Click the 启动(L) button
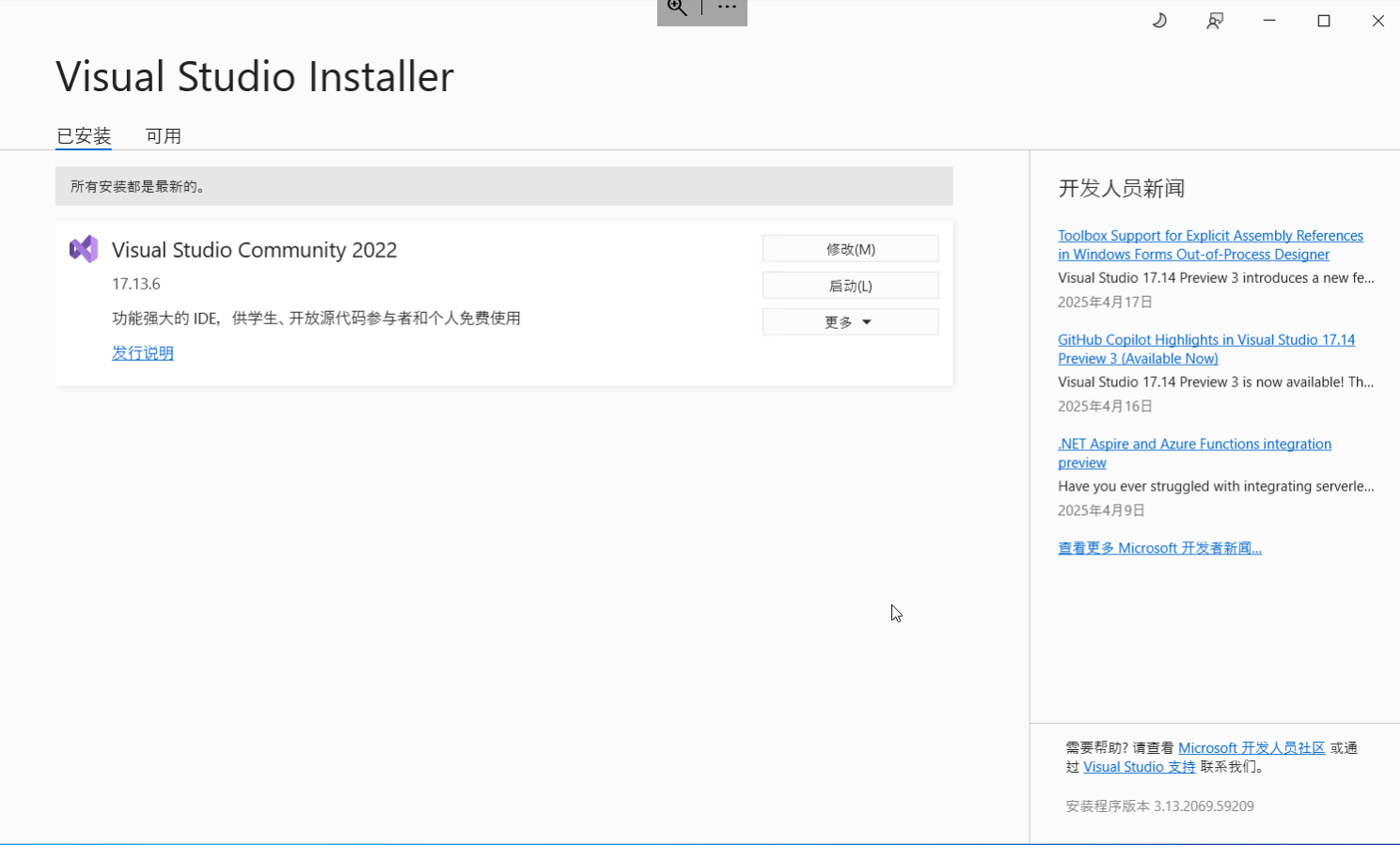The image size is (1400, 845). [x=850, y=286]
